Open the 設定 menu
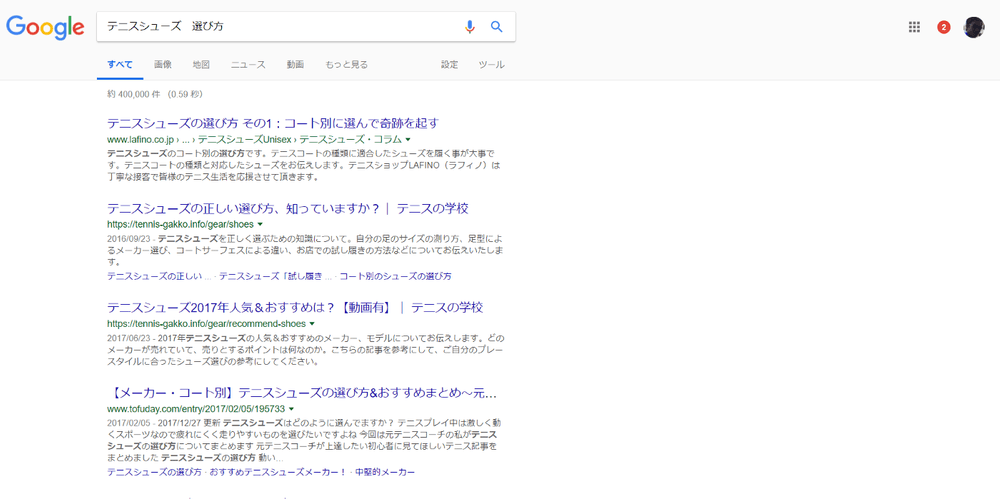Viewport: 1000px width, 499px height. pos(450,65)
